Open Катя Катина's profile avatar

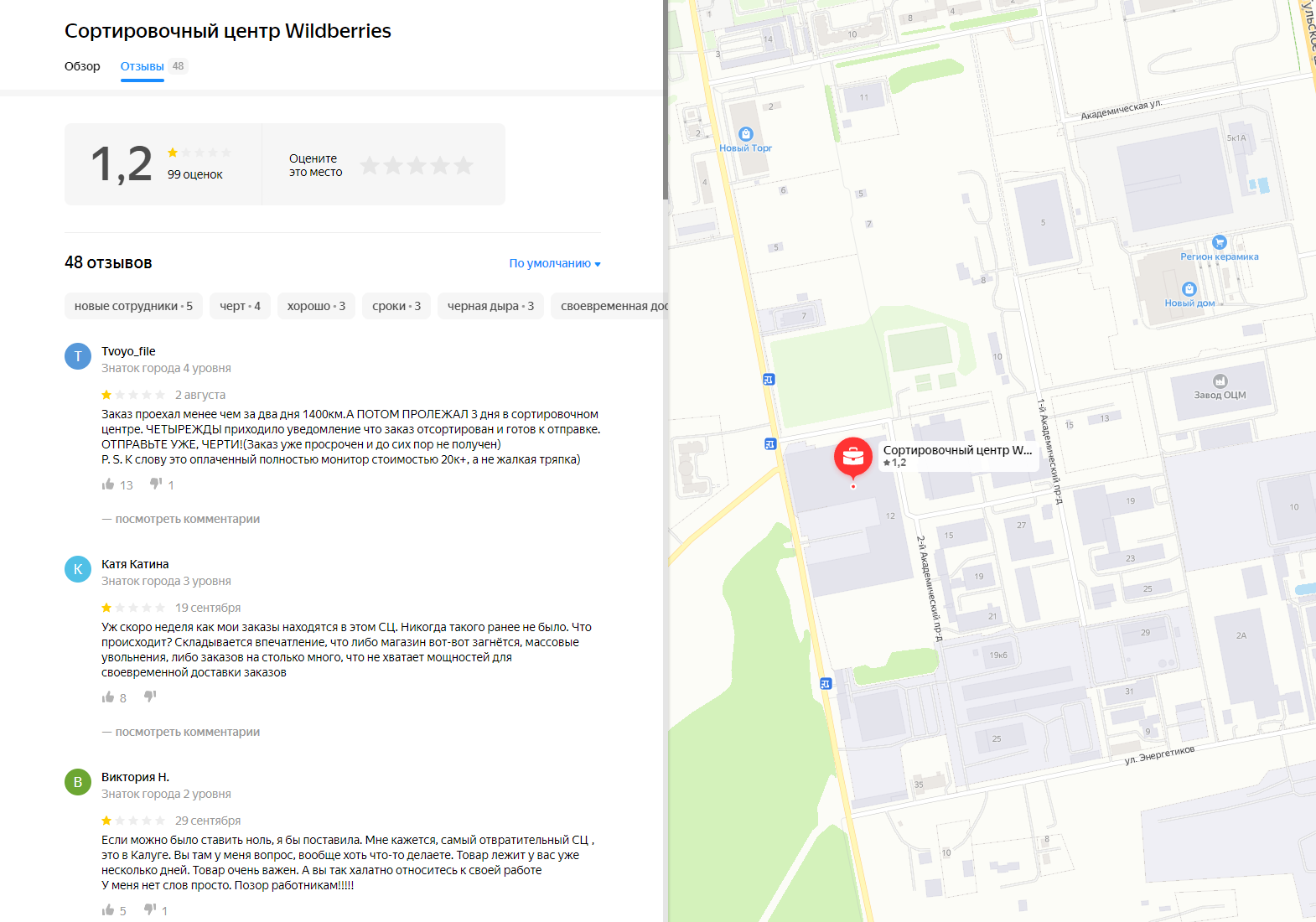tap(78, 569)
